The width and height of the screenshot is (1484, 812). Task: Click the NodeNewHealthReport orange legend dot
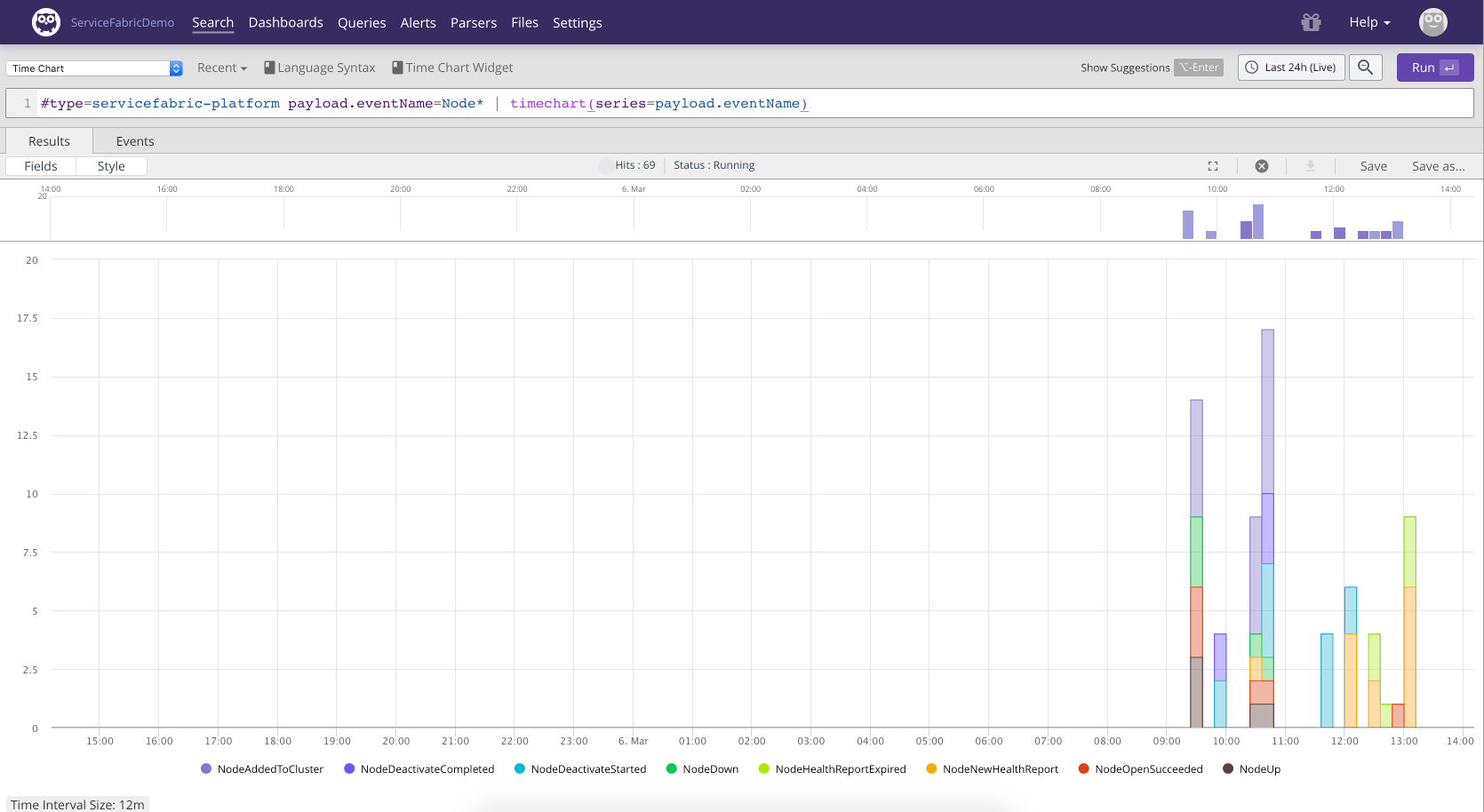coord(931,769)
